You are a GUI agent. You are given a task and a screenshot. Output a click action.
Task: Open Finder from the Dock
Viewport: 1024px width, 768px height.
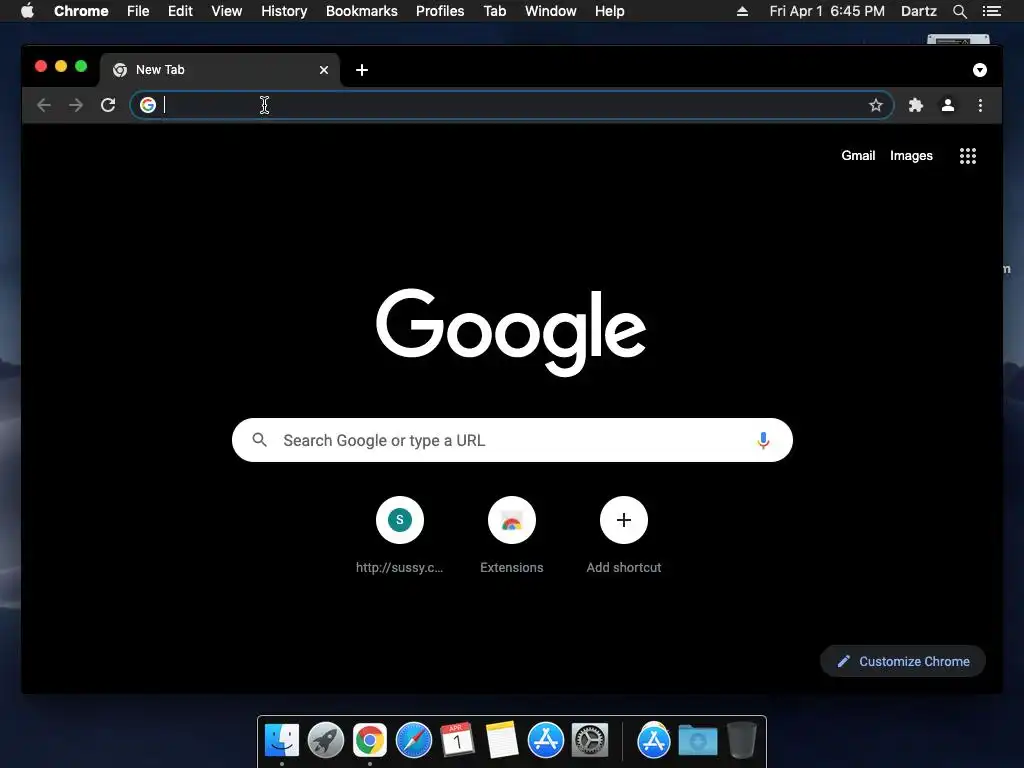pyautogui.click(x=282, y=740)
